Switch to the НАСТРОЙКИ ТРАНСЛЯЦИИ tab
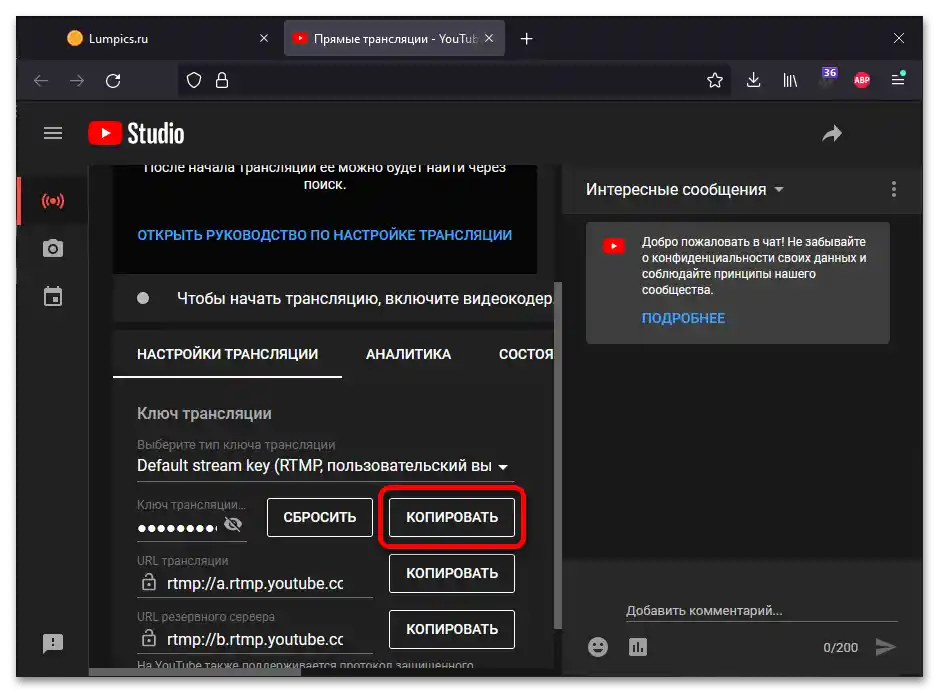This screenshot has height=693, width=939. pos(228,354)
